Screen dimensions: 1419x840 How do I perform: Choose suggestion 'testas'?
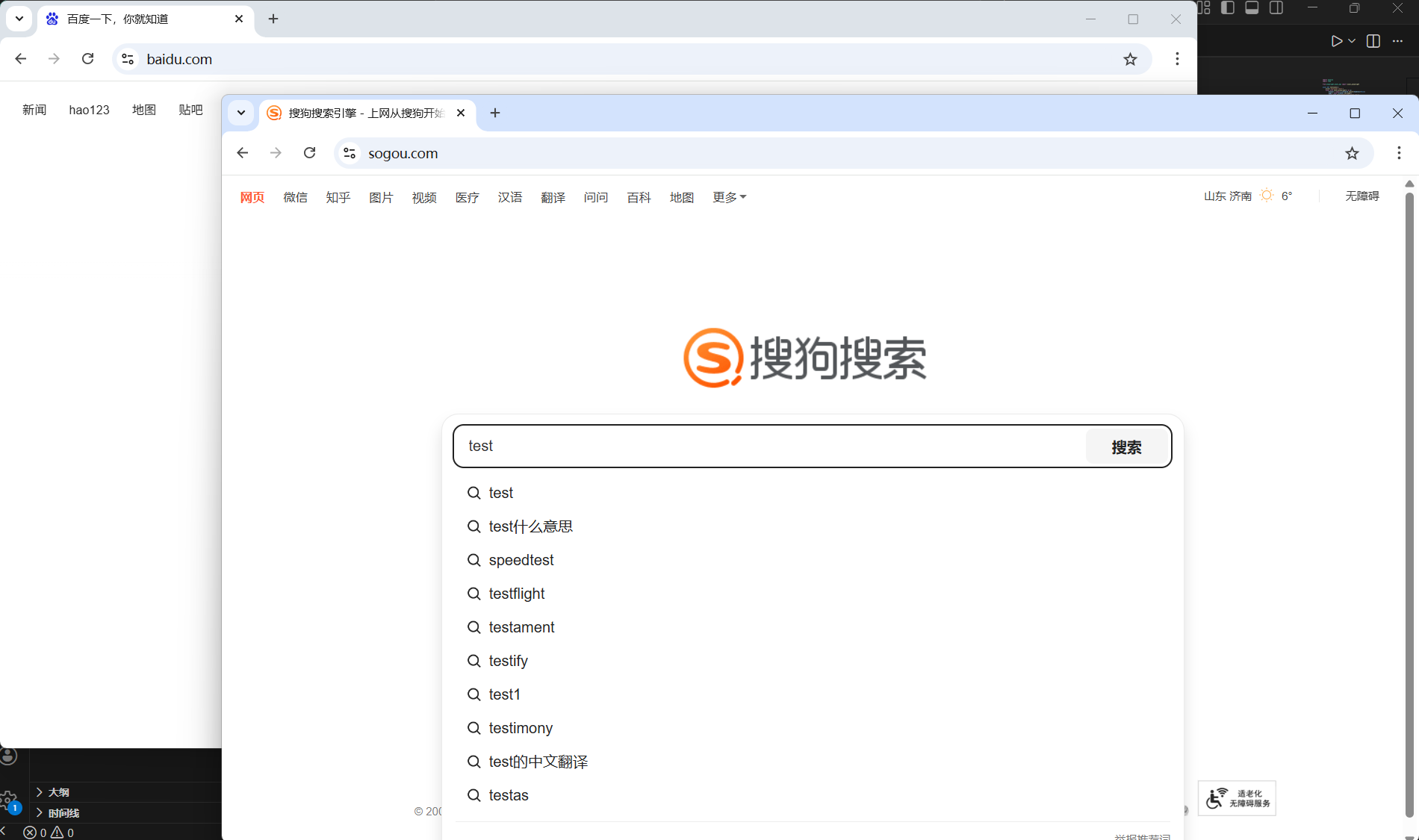pos(509,795)
